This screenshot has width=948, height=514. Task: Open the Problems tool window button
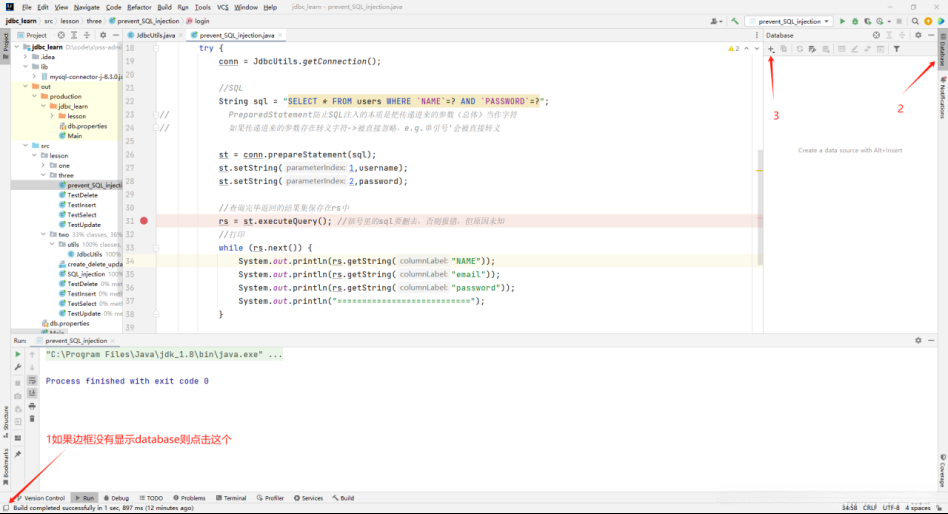coord(189,498)
